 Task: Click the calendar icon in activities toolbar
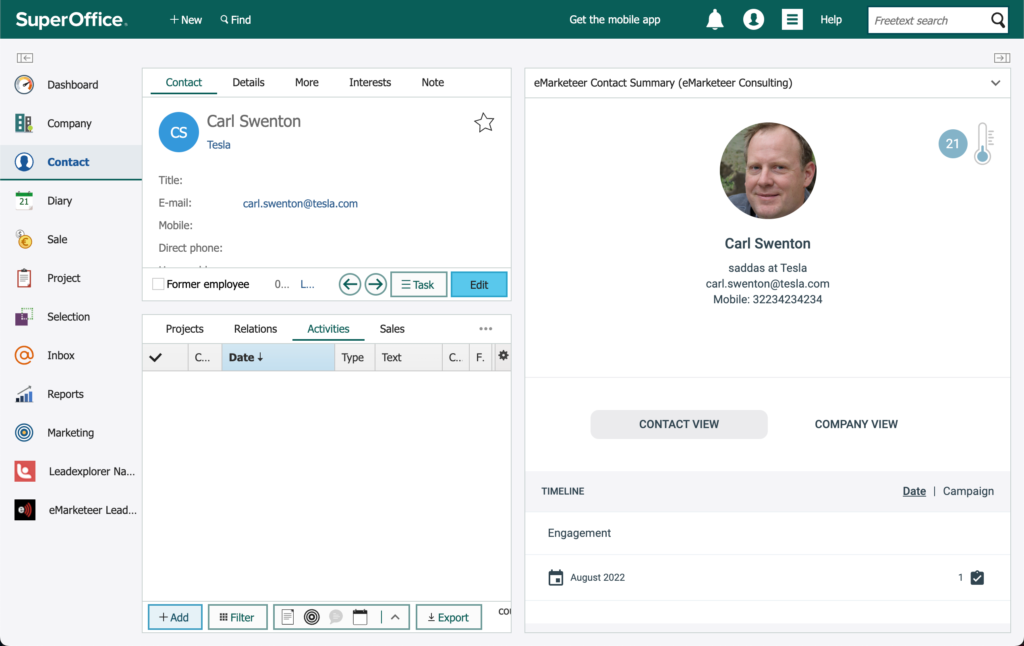pos(360,617)
